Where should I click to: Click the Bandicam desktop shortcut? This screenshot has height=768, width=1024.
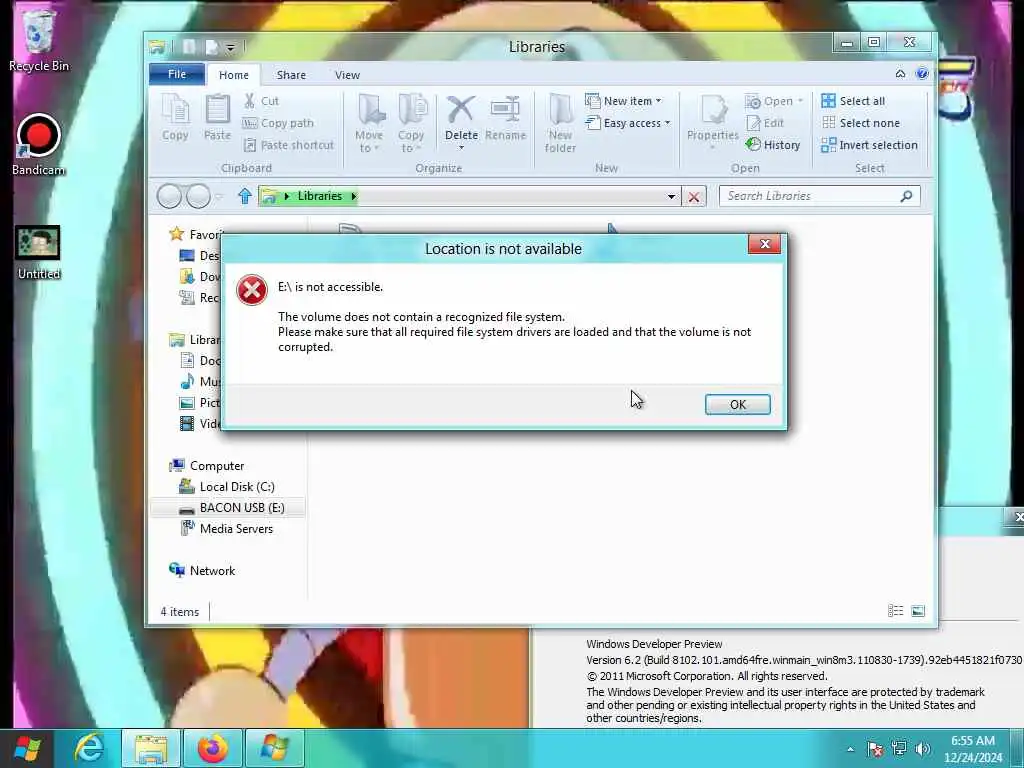tap(39, 145)
